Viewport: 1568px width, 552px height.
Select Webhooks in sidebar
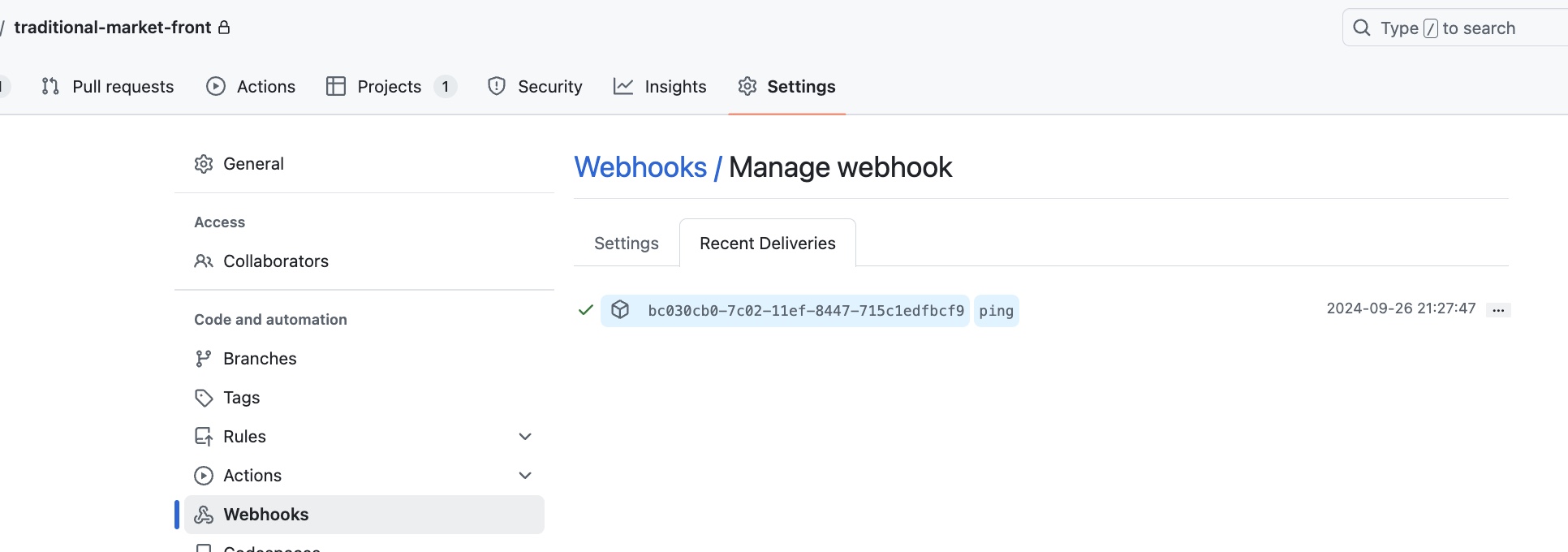coord(364,515)
